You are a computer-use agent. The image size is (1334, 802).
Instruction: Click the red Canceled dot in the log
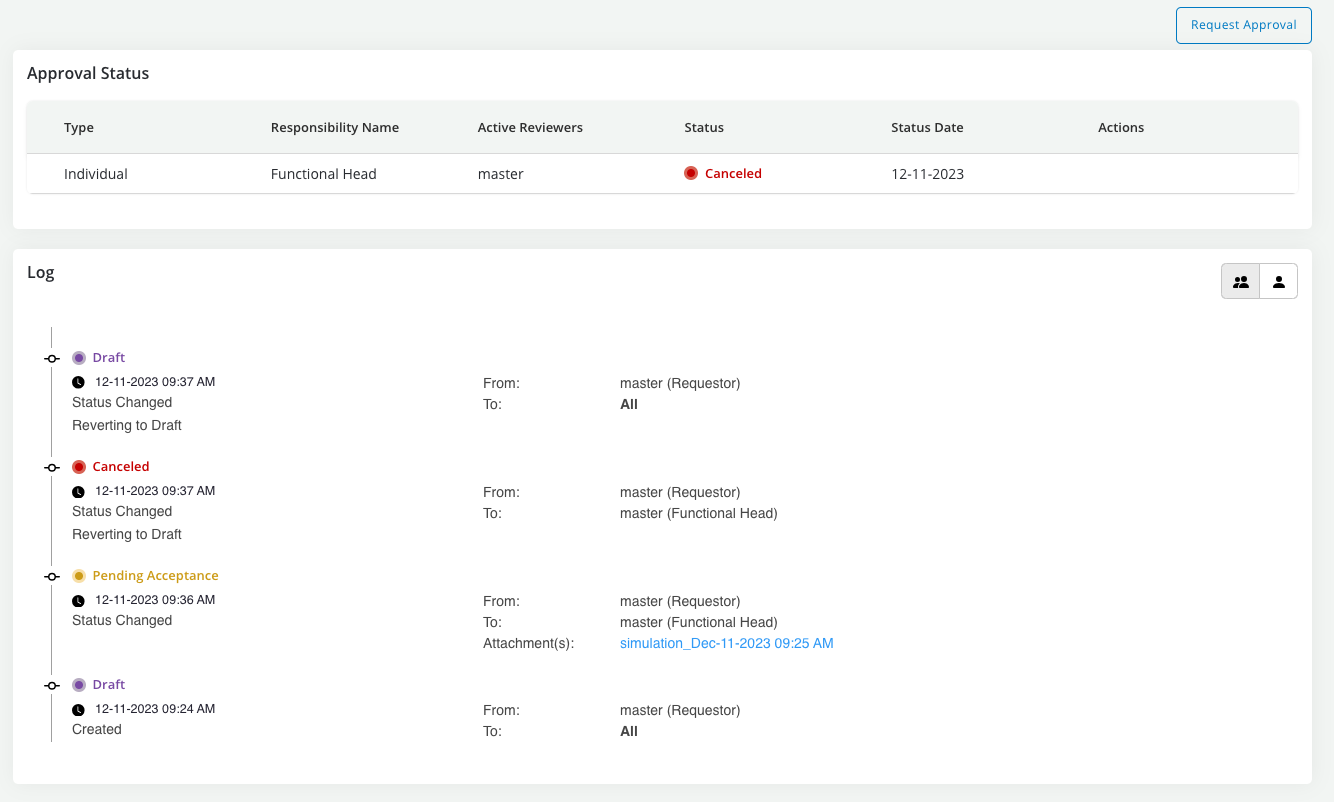click(x=79, y=467)
